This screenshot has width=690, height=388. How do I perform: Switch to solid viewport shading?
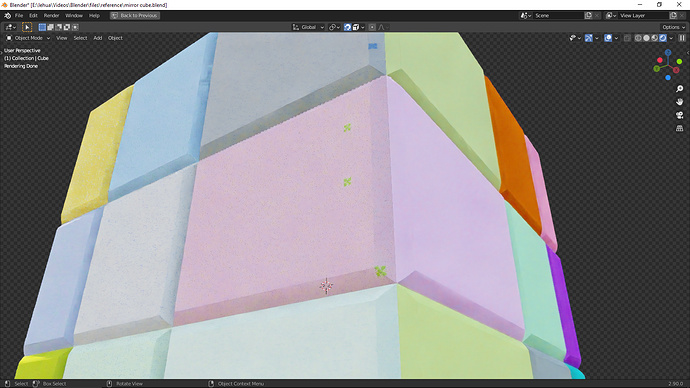pyautogui.click(x=646, y=38)
